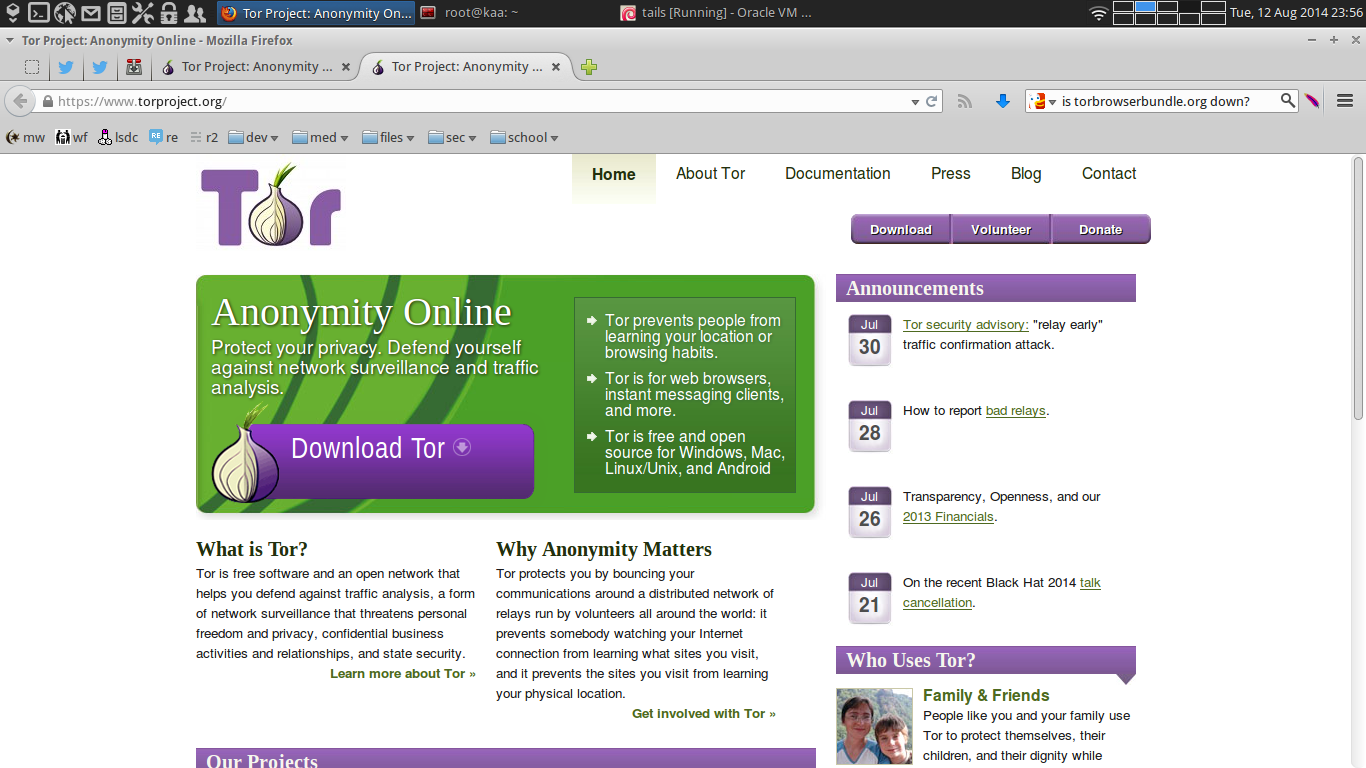1366x768 pixels.
Task: Open the pinned tab with the red tray icon
Action: [x=134, y=67]
